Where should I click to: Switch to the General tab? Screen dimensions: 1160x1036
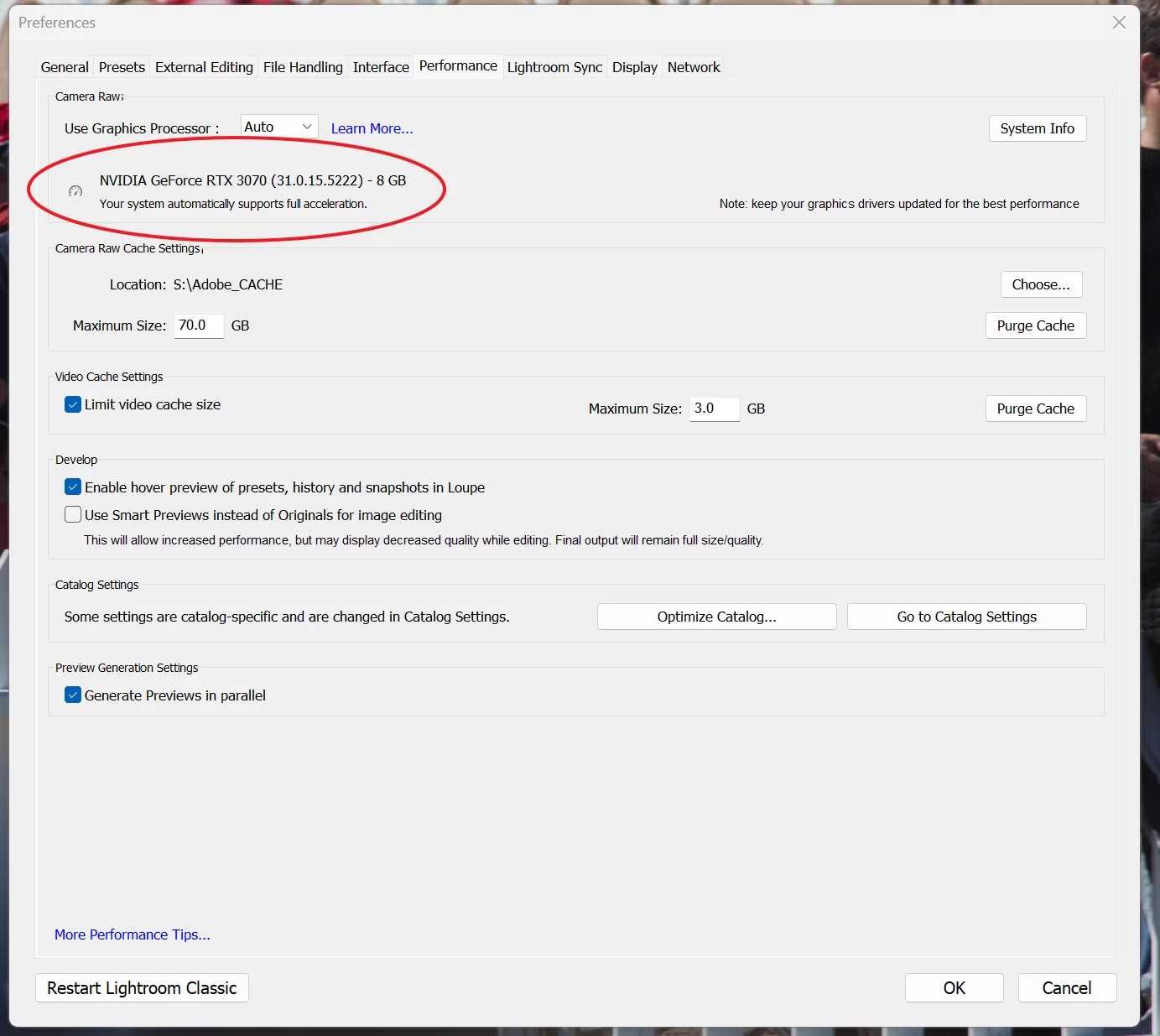coord(65,67)
